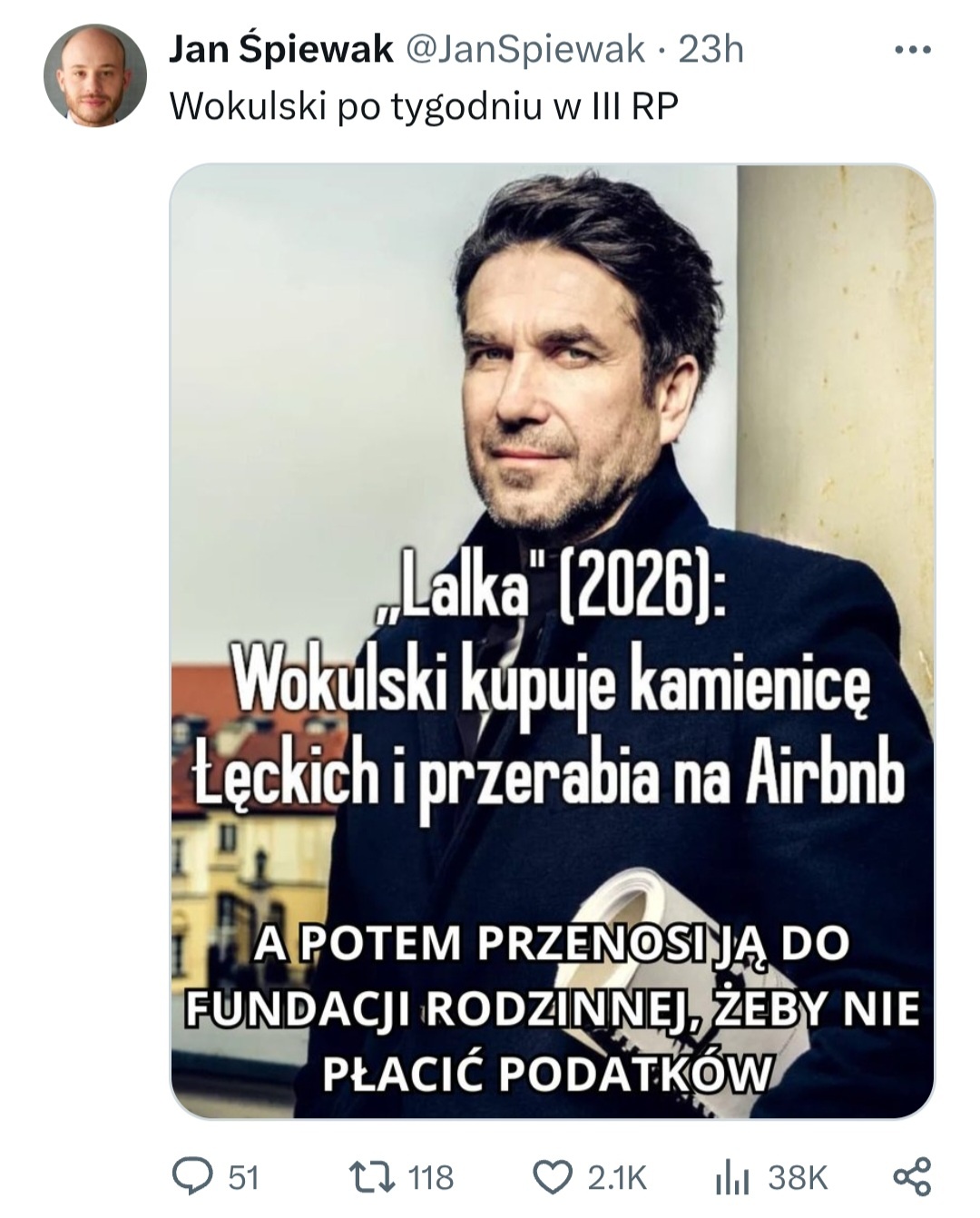Click the 118 reposts count

click(x=431, y=1178)
